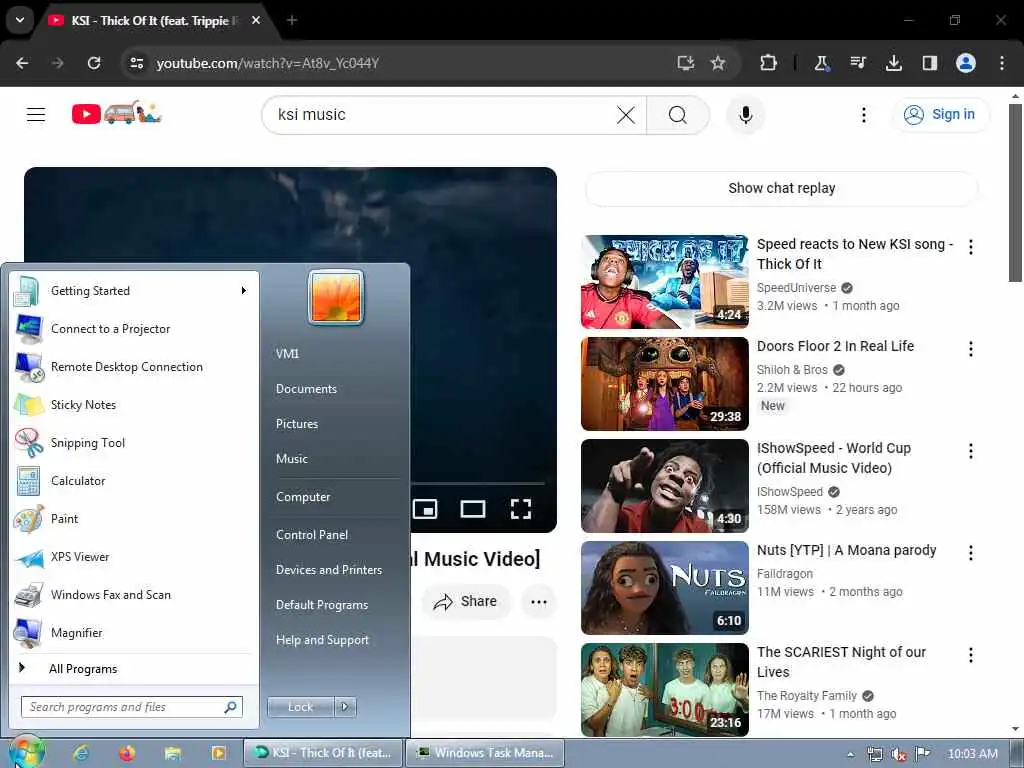
Task: Click Show chat replay button
Action: pyautogui.click(x=782, y=188)
